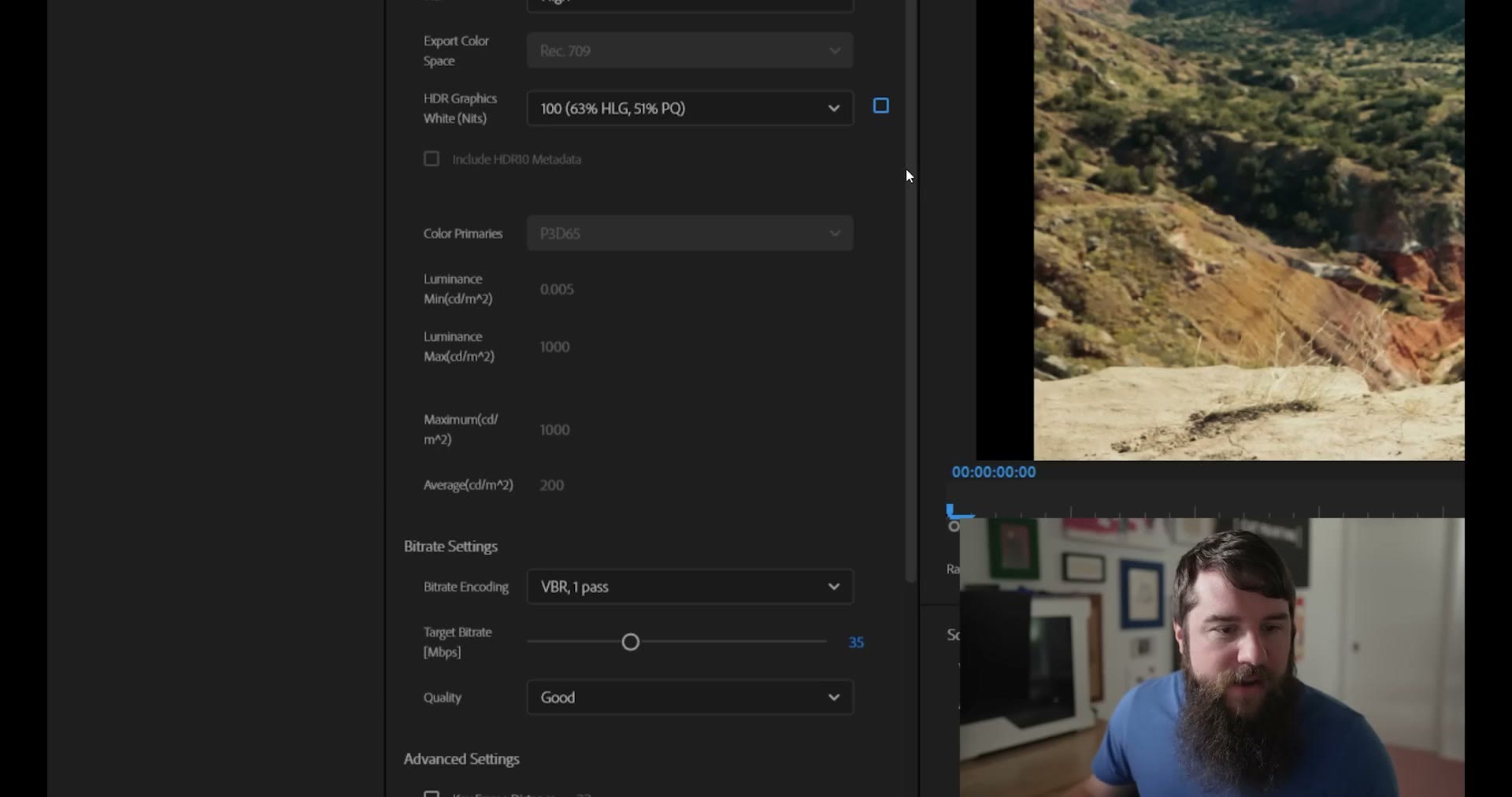This screenshot has height=797, width=1512.
Task: Open the Export Color Space dropdown
Action: tap(690, 50)
